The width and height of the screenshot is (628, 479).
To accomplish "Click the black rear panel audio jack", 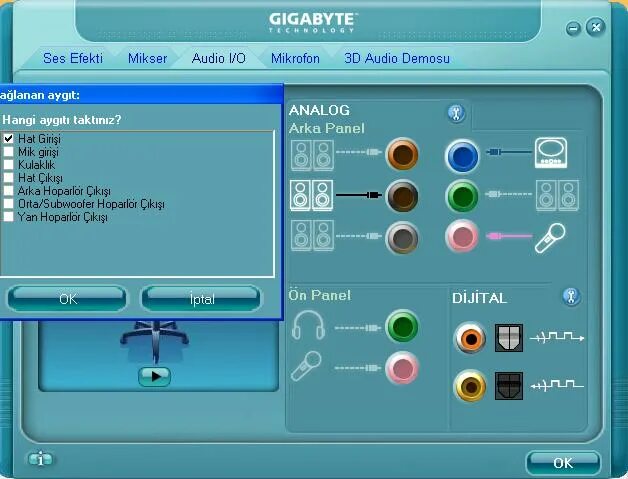I will [x=403, y=196].
